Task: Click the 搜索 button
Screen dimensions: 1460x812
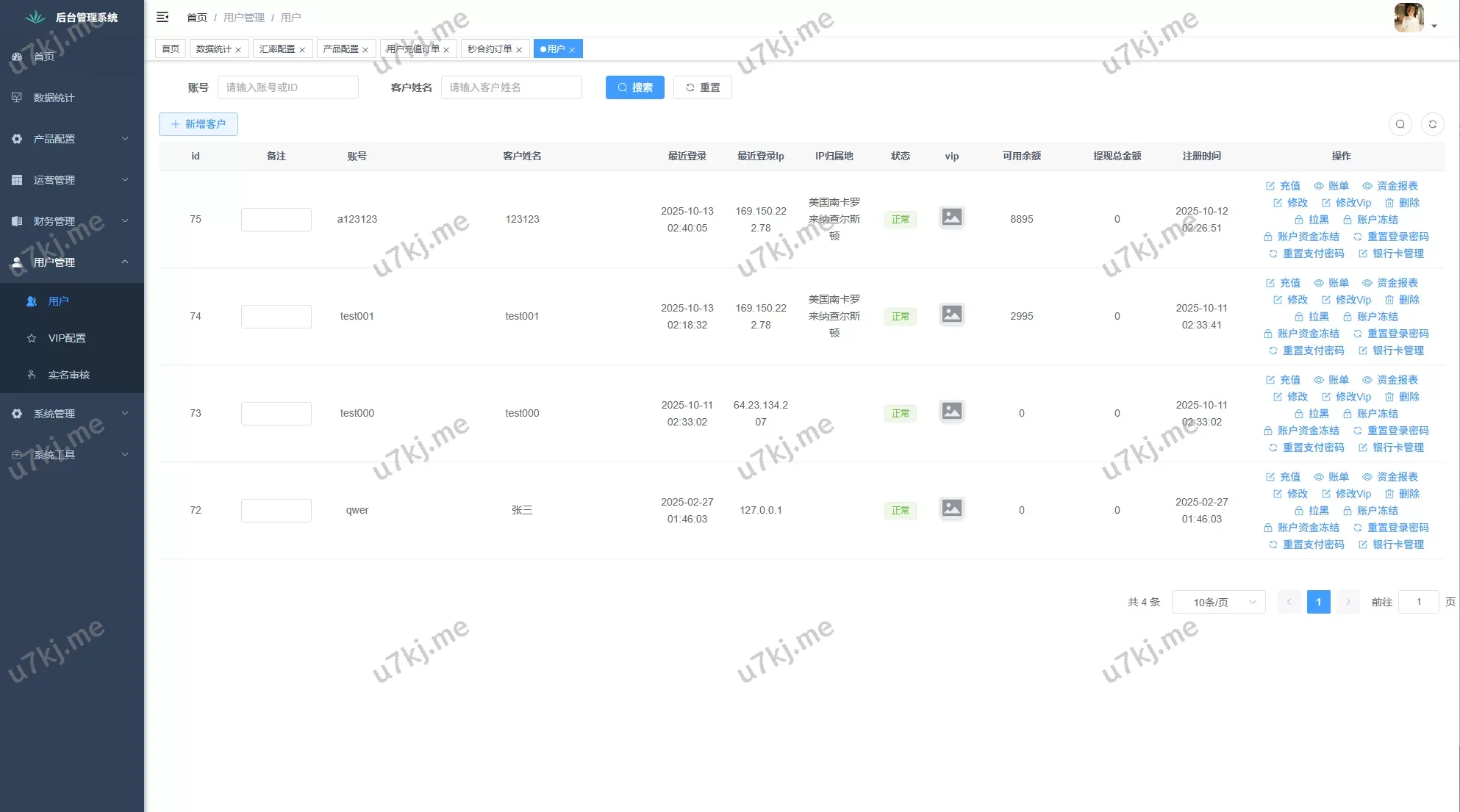Action: (634, 87)
